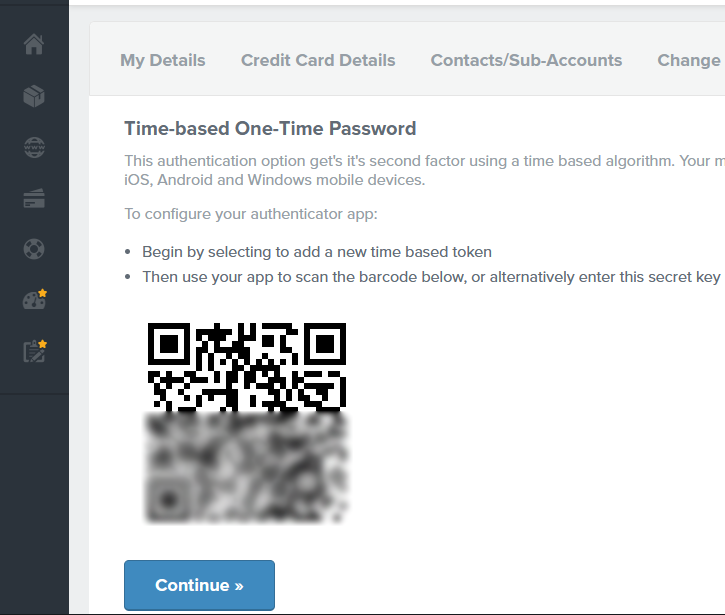Open the support lifebuoy icon

click(34, 249)
